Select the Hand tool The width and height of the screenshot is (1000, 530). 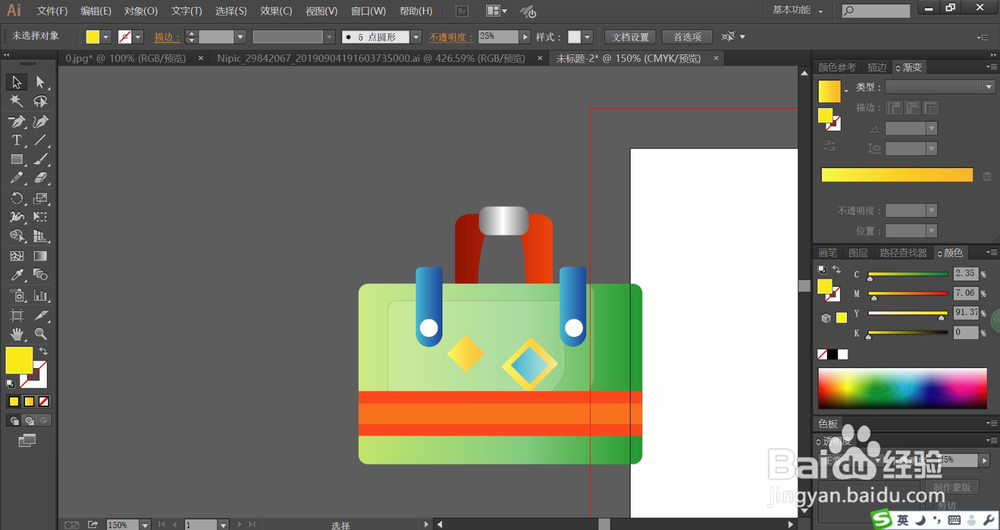coord(17,334)
